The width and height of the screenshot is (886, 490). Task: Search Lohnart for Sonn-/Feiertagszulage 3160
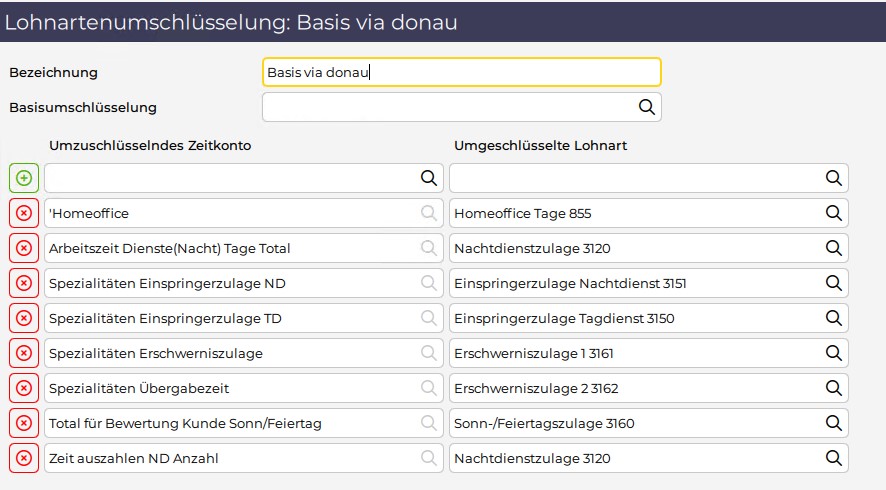833,423
